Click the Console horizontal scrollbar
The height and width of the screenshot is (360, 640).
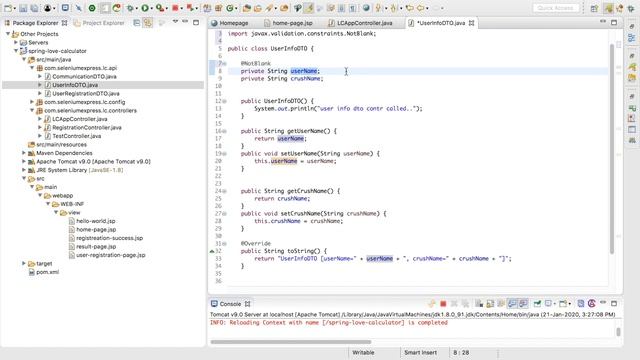(x=291, y=342)
